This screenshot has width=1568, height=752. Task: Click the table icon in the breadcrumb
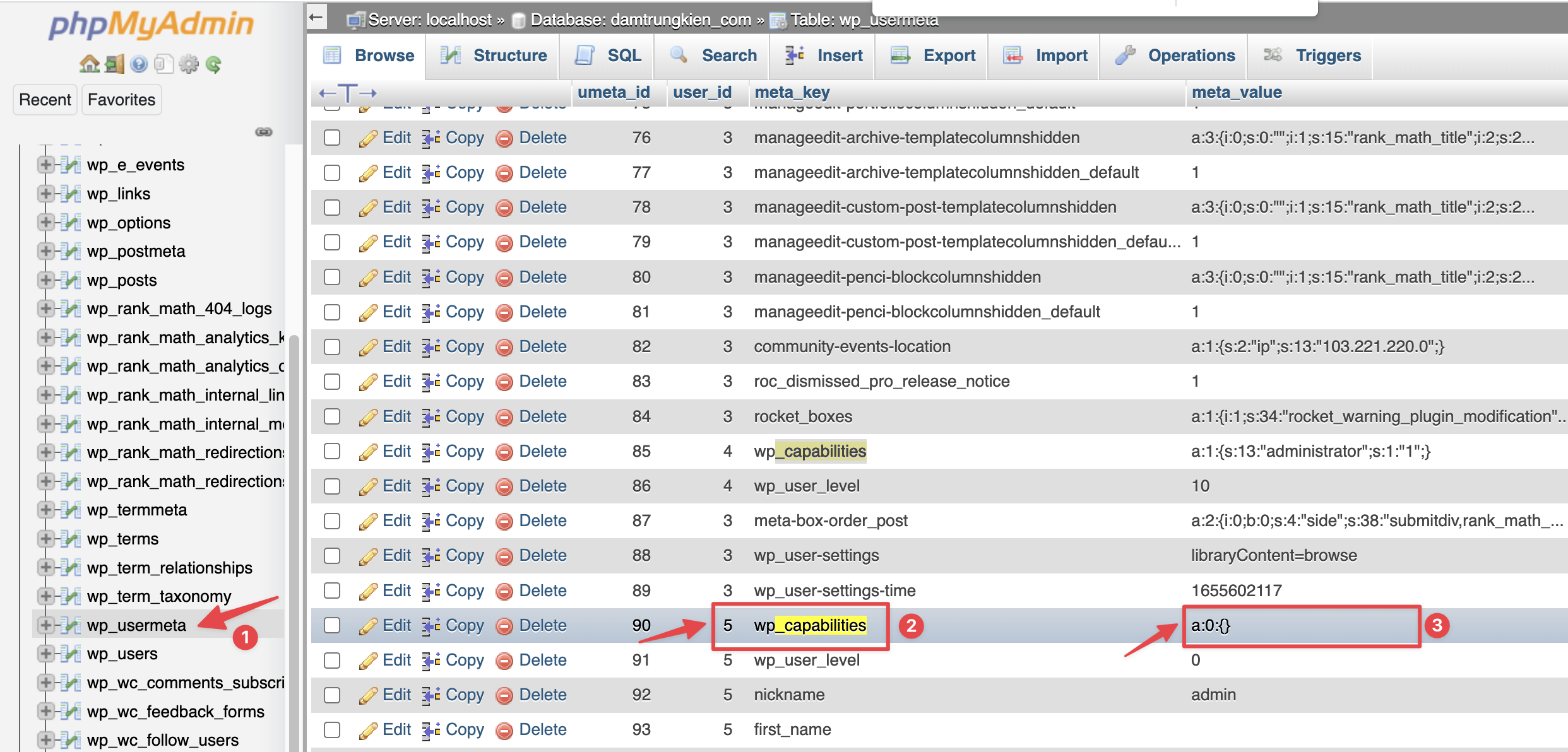click(x=778, y=21)
